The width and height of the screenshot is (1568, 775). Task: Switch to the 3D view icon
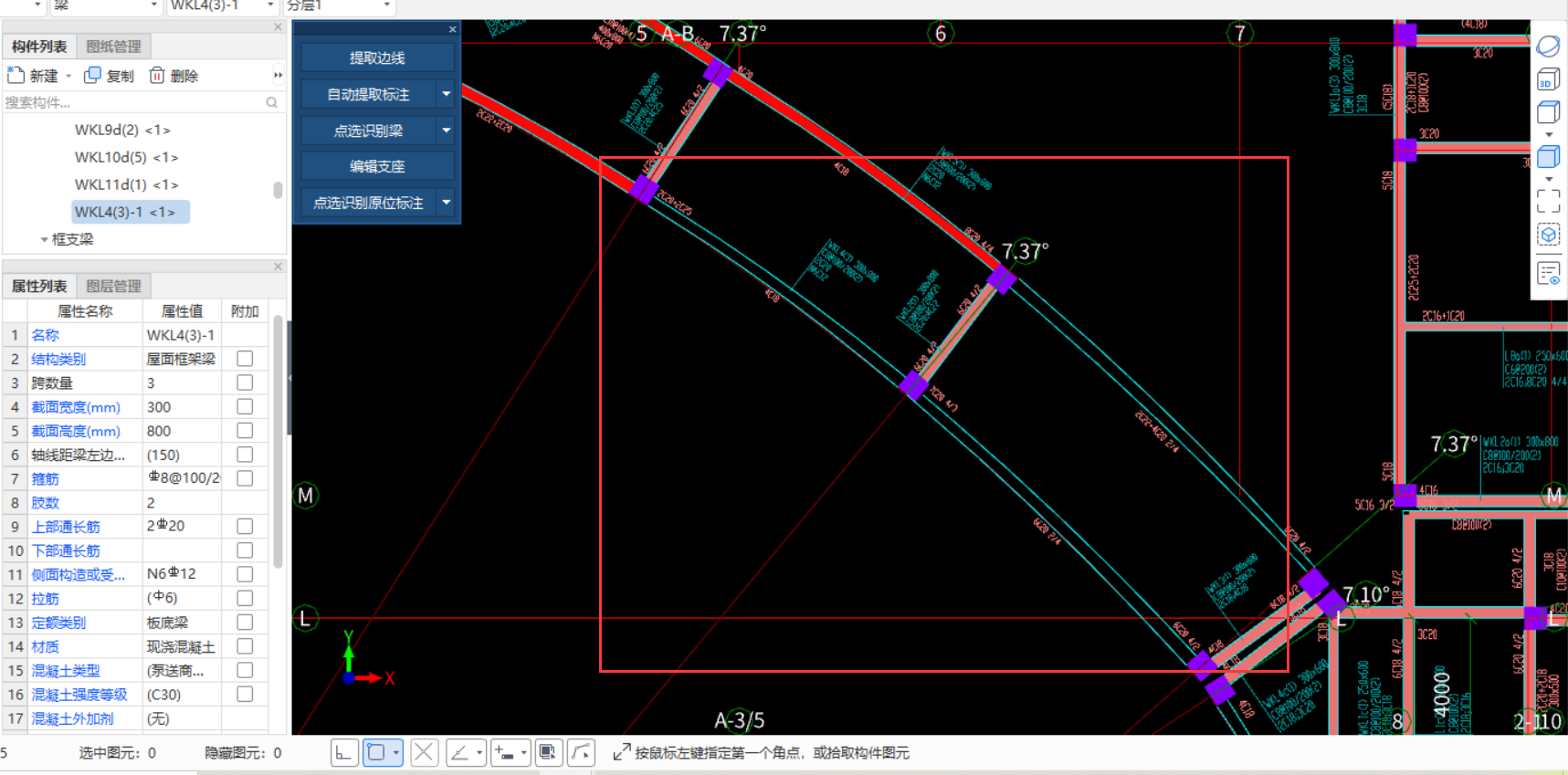tap(1547, 79)
